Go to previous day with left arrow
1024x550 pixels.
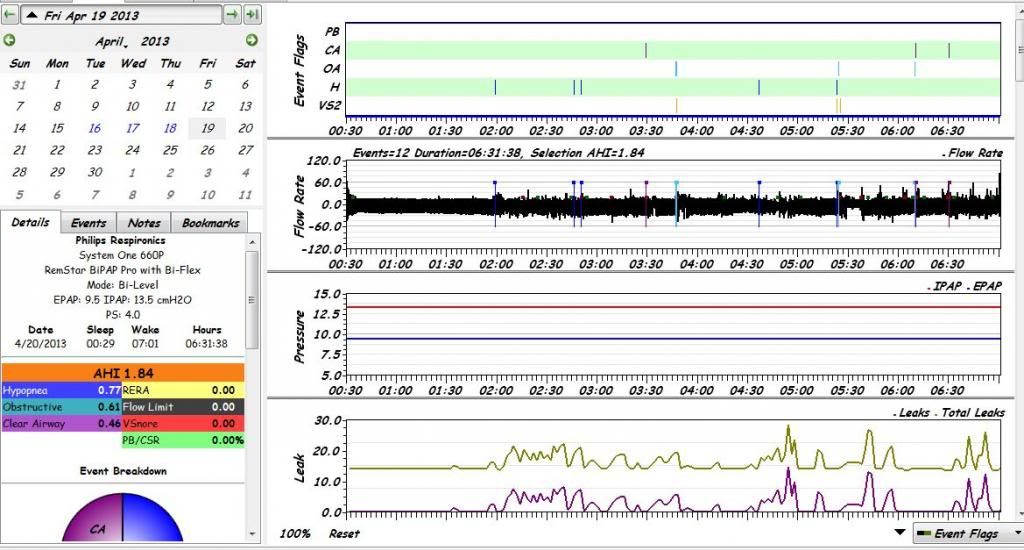point(10,14)
